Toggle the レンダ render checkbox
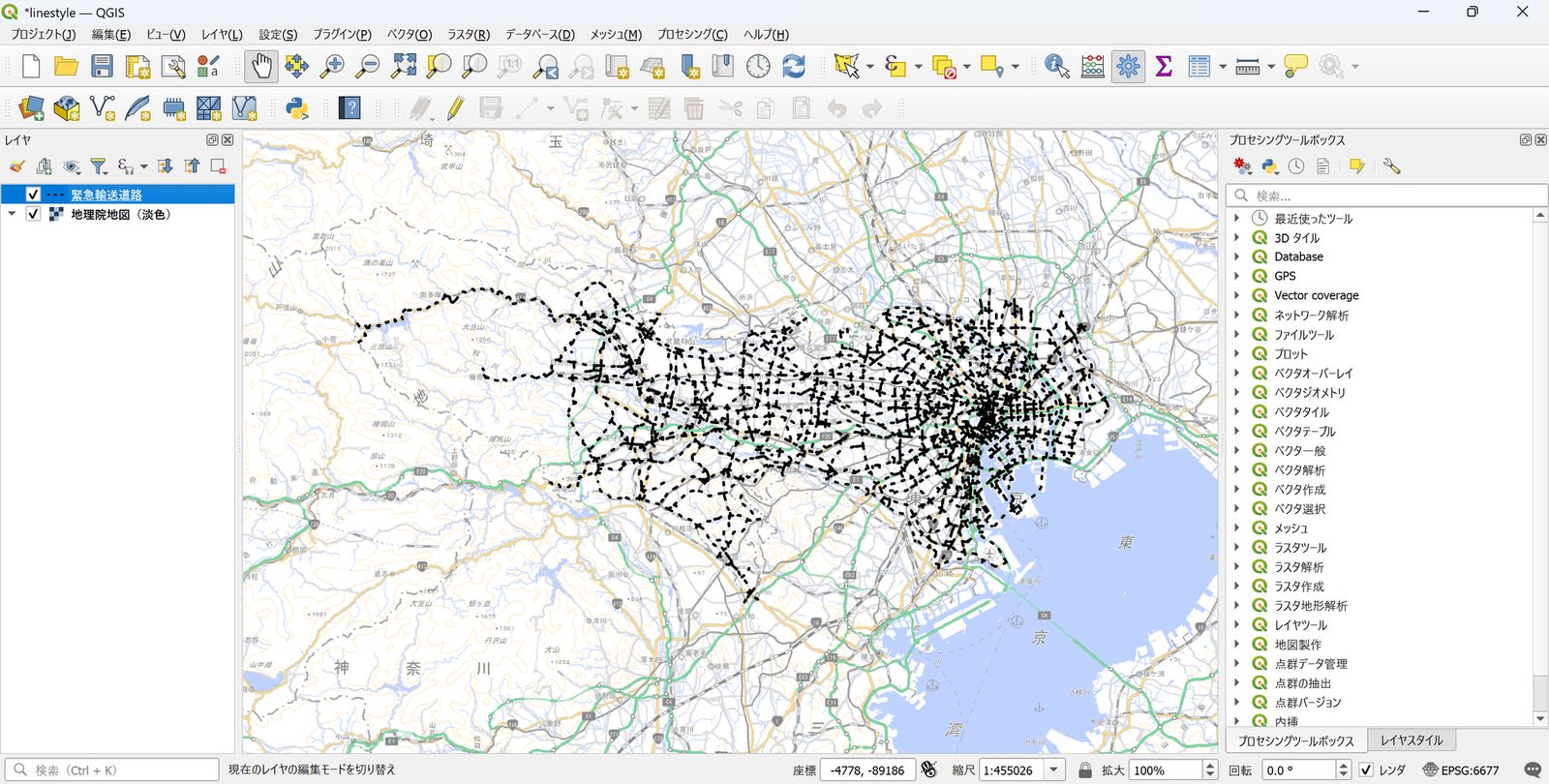 point(1366,770)
